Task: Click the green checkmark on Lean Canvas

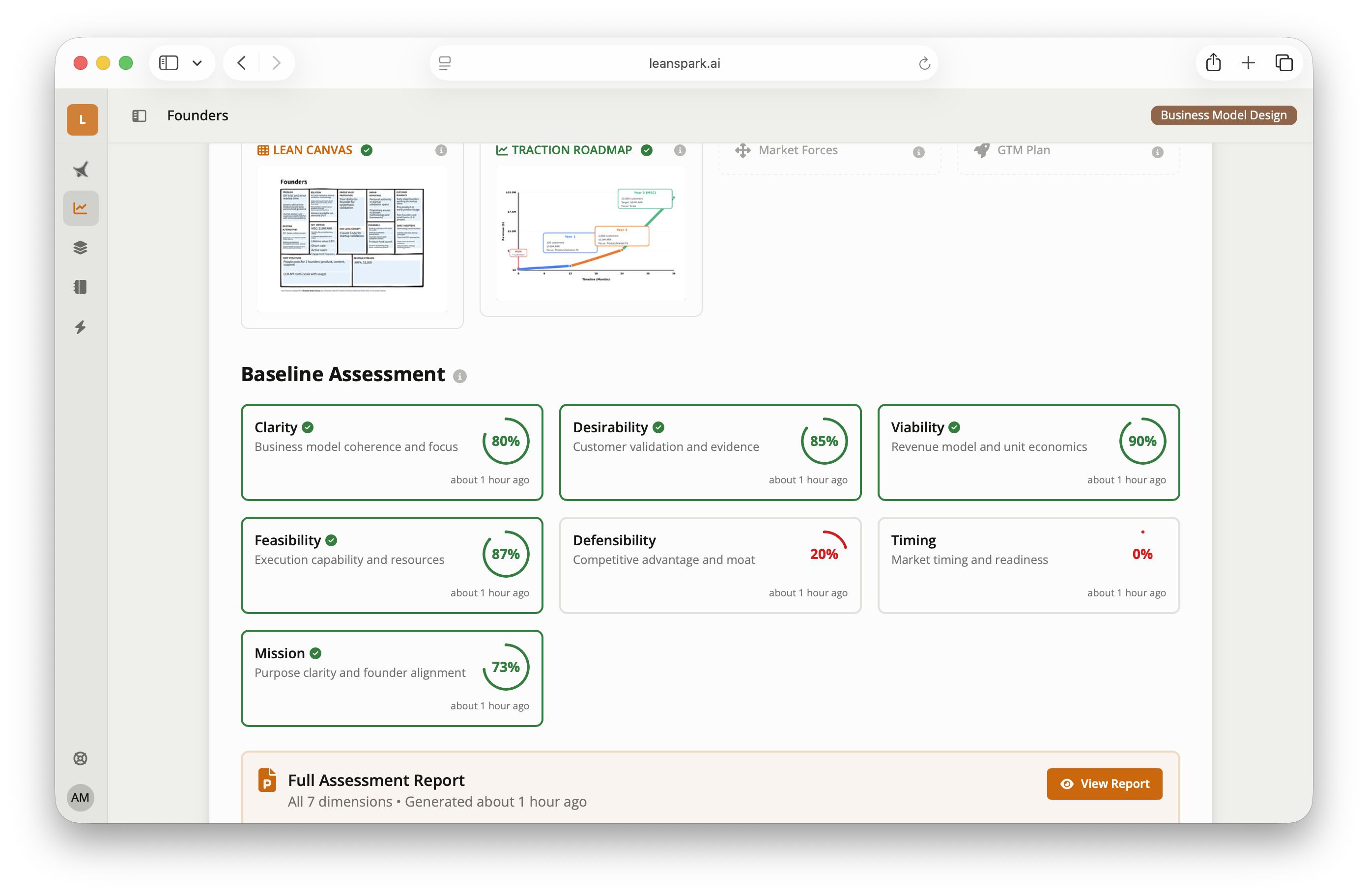Action: (x=367, y=150)
